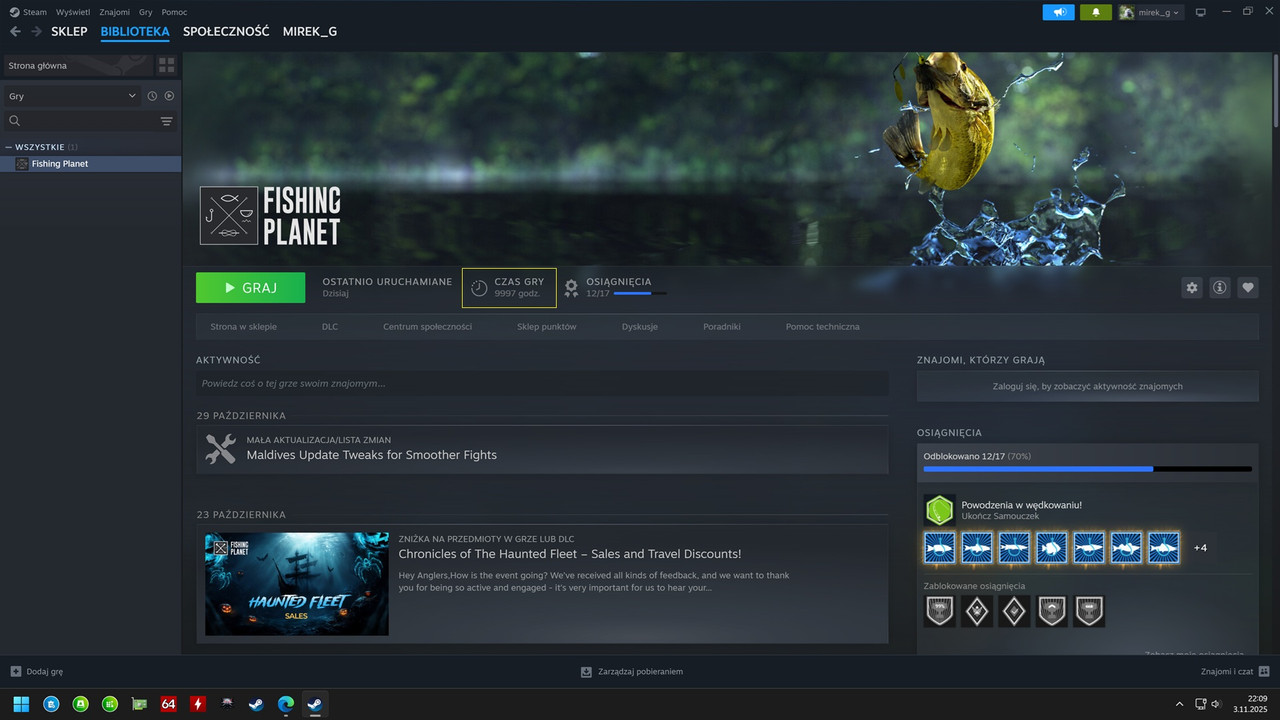The width and height of the screenshot is (1280, 720).
Task: Go to the SKLEP section
Action: [x=69, y=32]
